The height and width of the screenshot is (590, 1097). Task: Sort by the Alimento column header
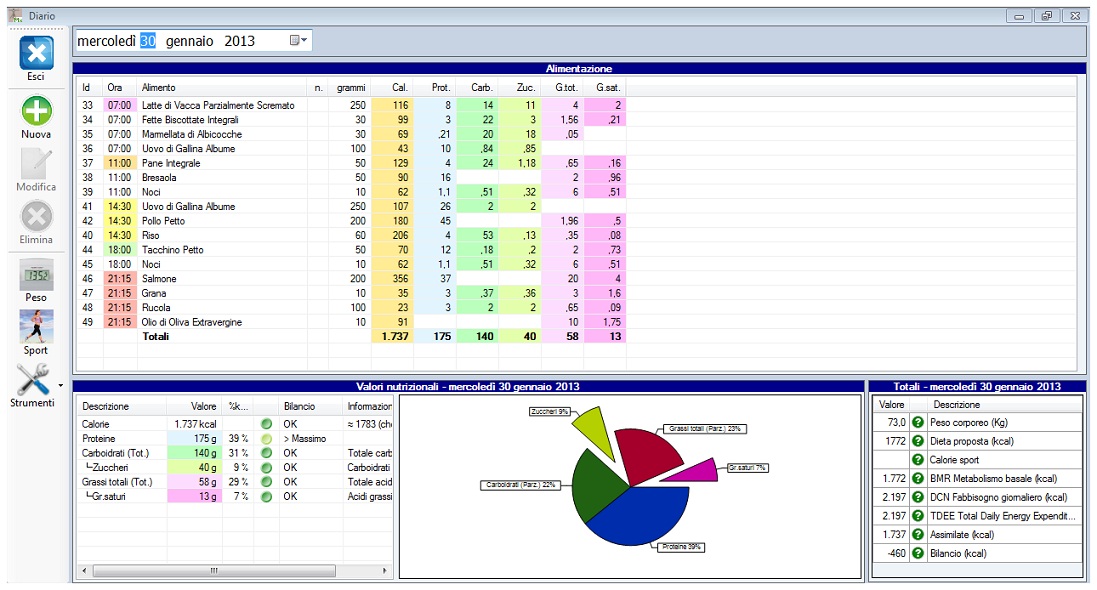click(222, 87)
